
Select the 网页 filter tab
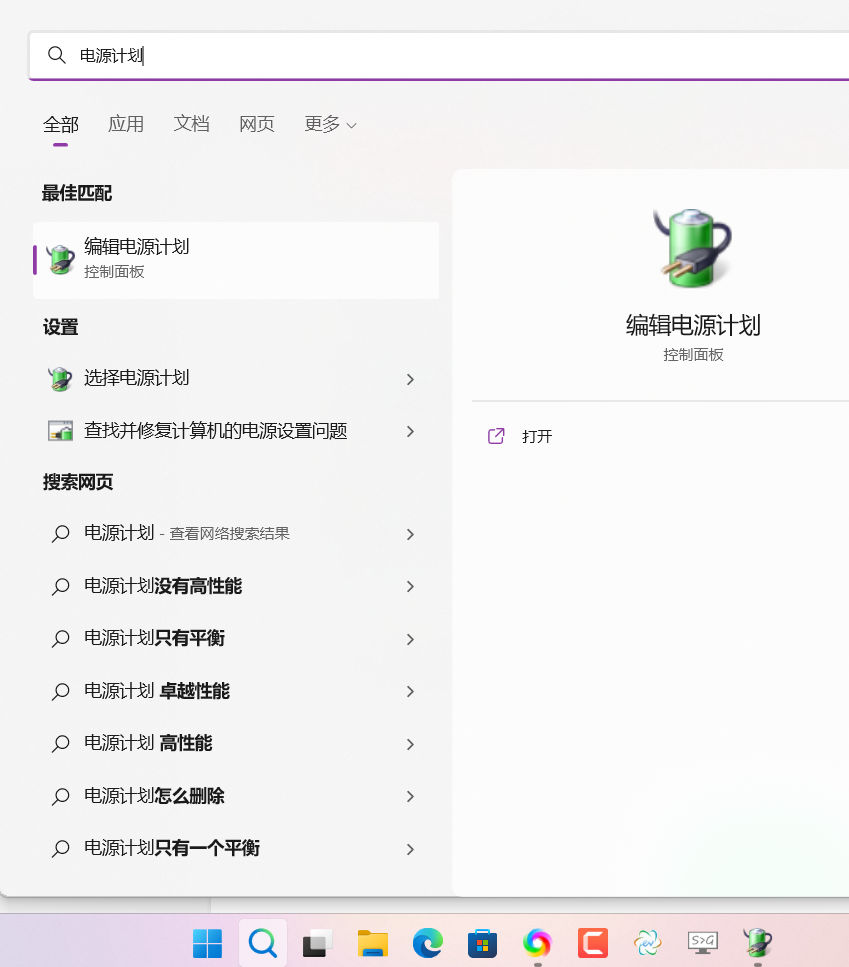[257, 124]
